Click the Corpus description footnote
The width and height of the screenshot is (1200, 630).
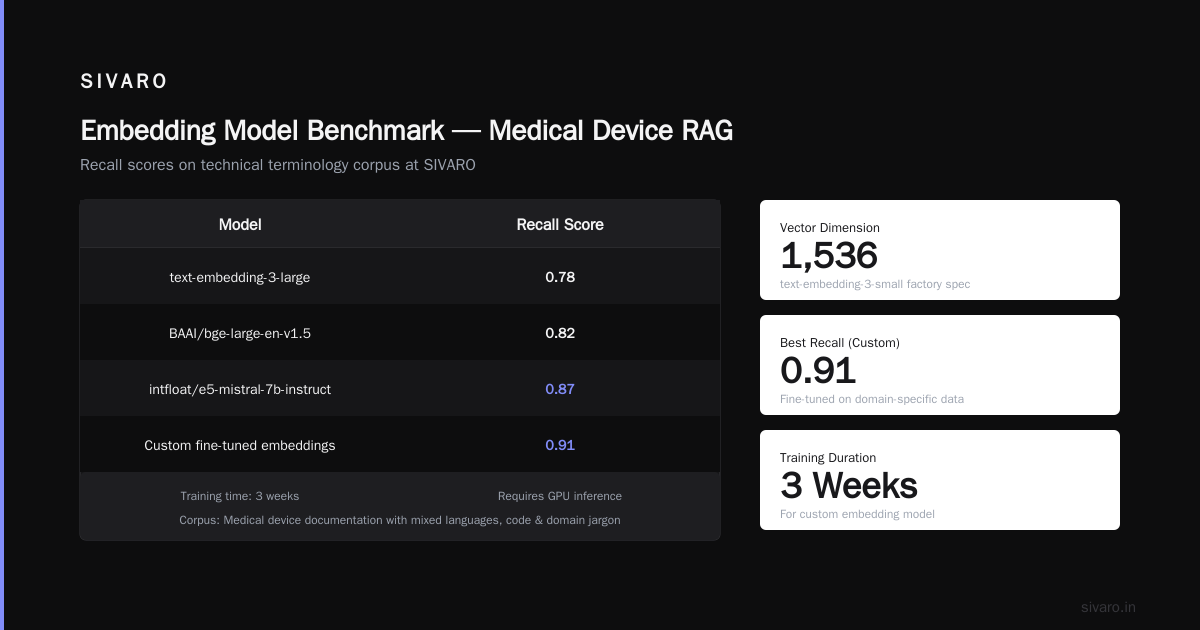pyautogui.click(x=400, y=520)
